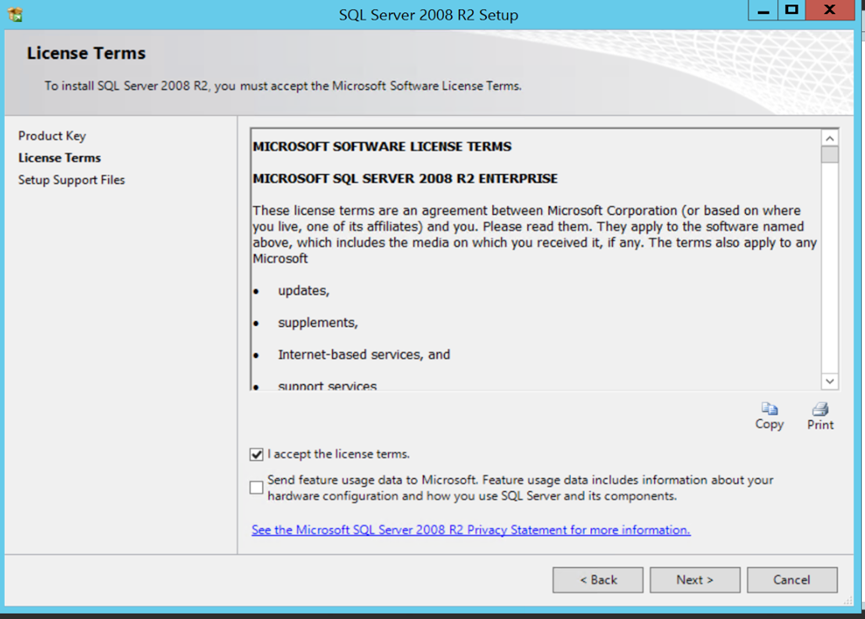The width and height of the screenshot is (865, 619).
Task: Select License Terms step in sidebar
Action: click(60, 158)
